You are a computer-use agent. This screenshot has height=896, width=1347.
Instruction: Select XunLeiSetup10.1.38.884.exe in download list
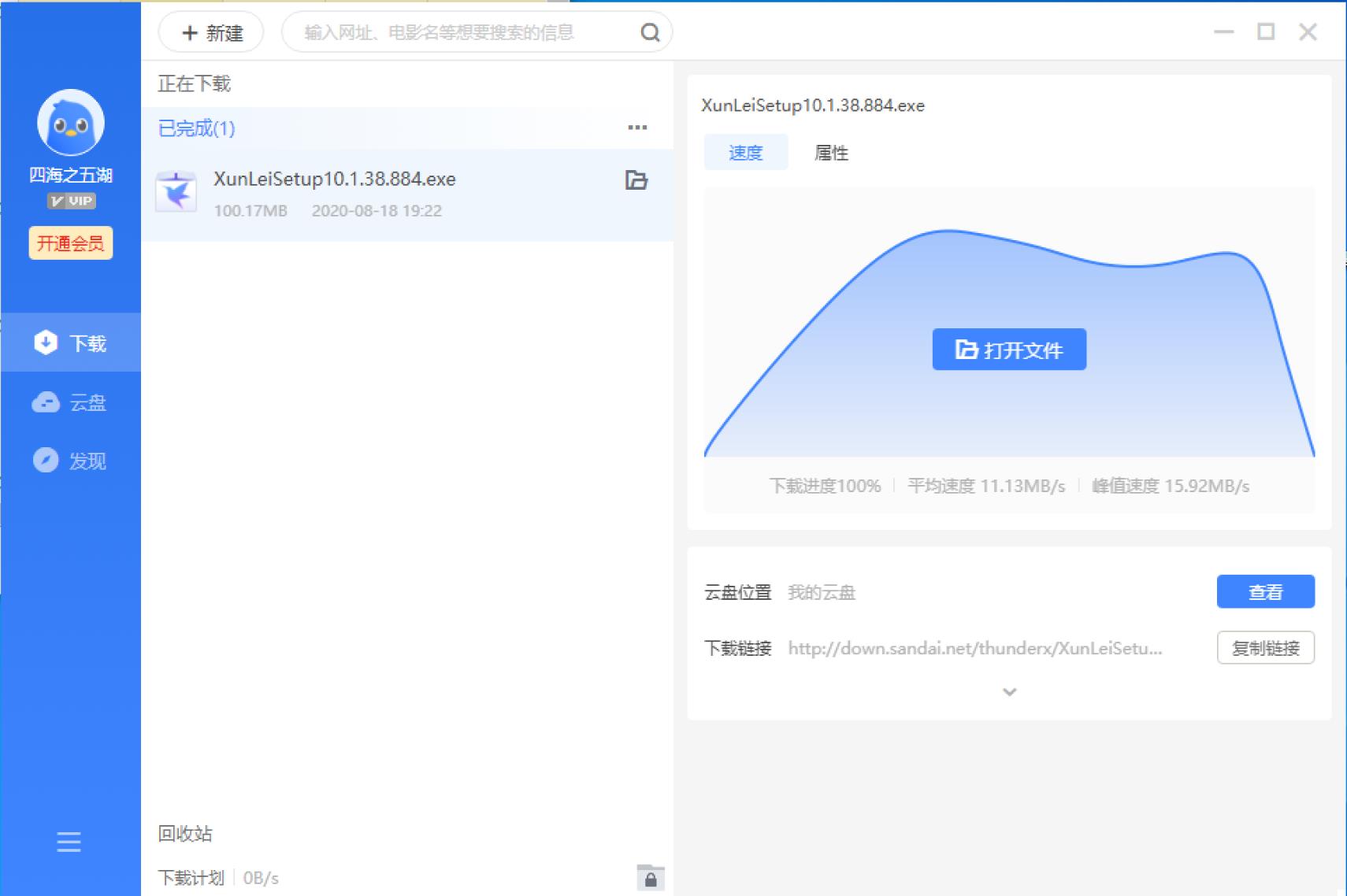(406, 194)
